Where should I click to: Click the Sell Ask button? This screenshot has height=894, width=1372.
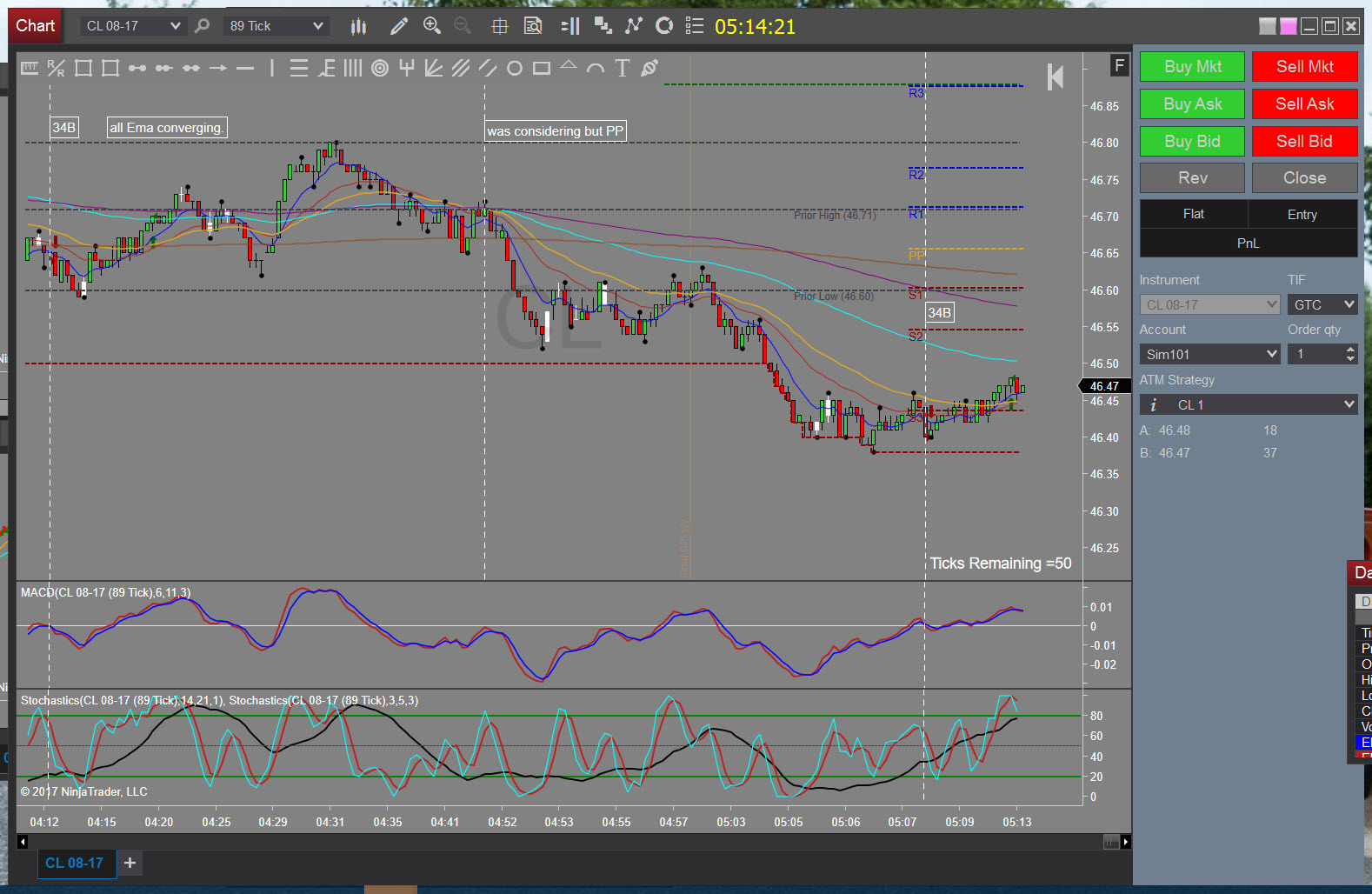1305,103
